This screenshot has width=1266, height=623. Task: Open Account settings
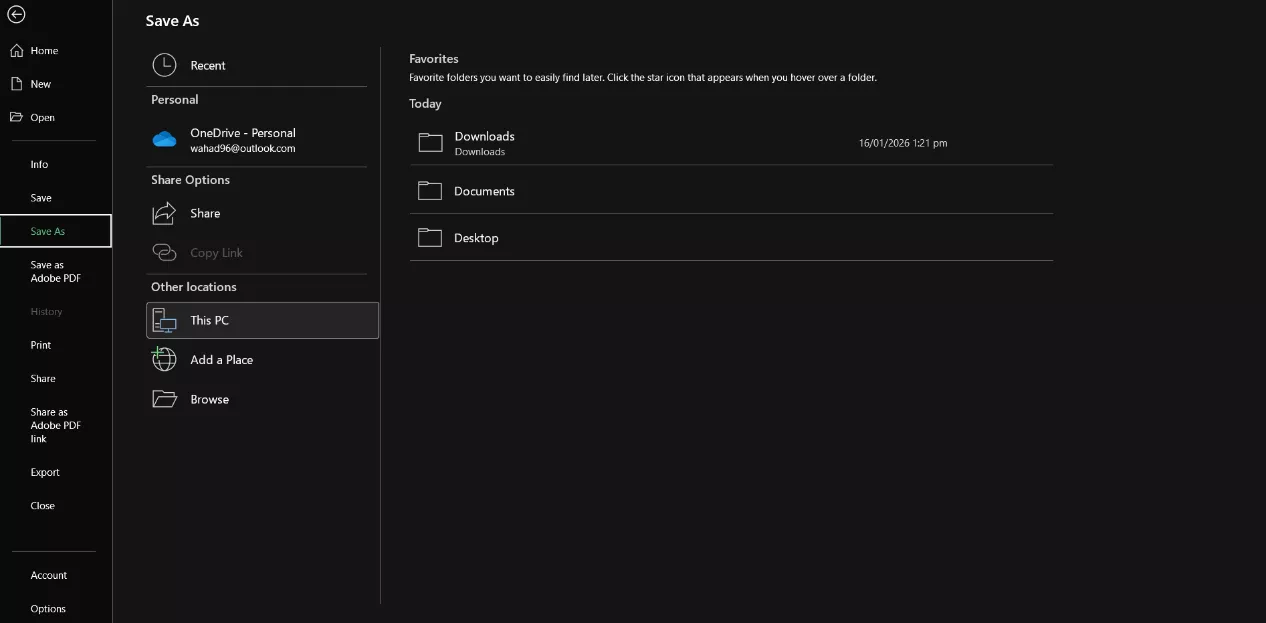pyautogui.click(x=49, y=575)
